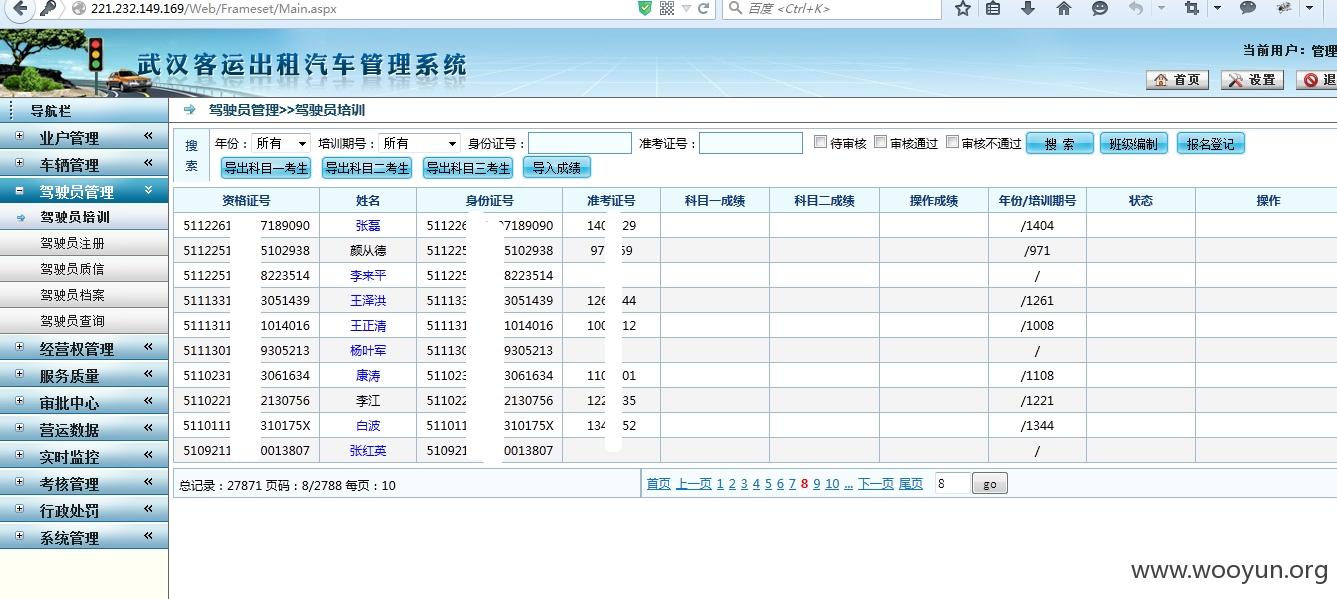Focus the 身份证号 input field

580,143
